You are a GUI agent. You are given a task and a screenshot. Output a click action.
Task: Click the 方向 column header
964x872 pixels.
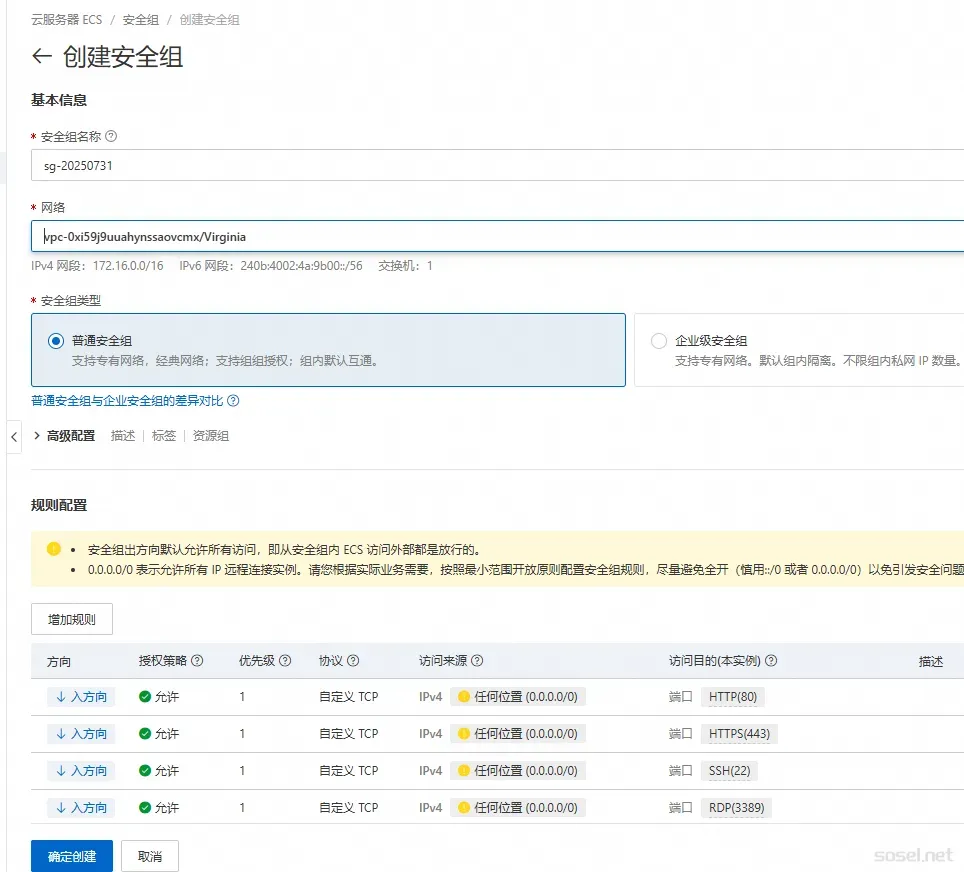[59, 662]
